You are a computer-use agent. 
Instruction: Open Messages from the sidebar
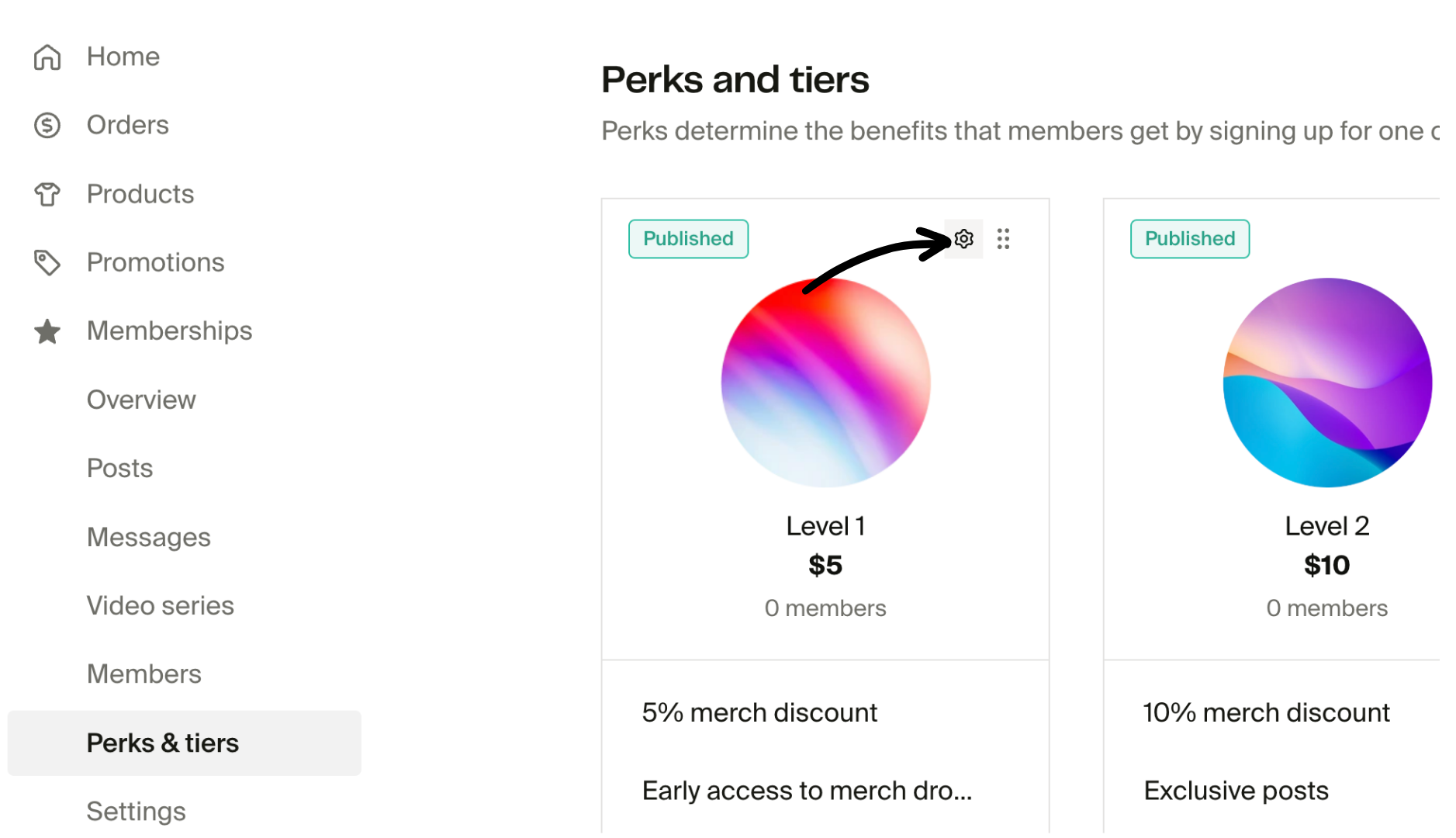[148, 536]
